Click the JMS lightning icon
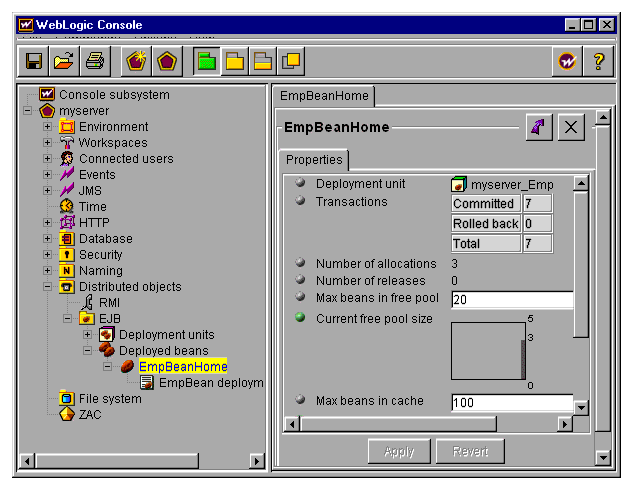Screen dimensions: 634x491 point(67,190)
